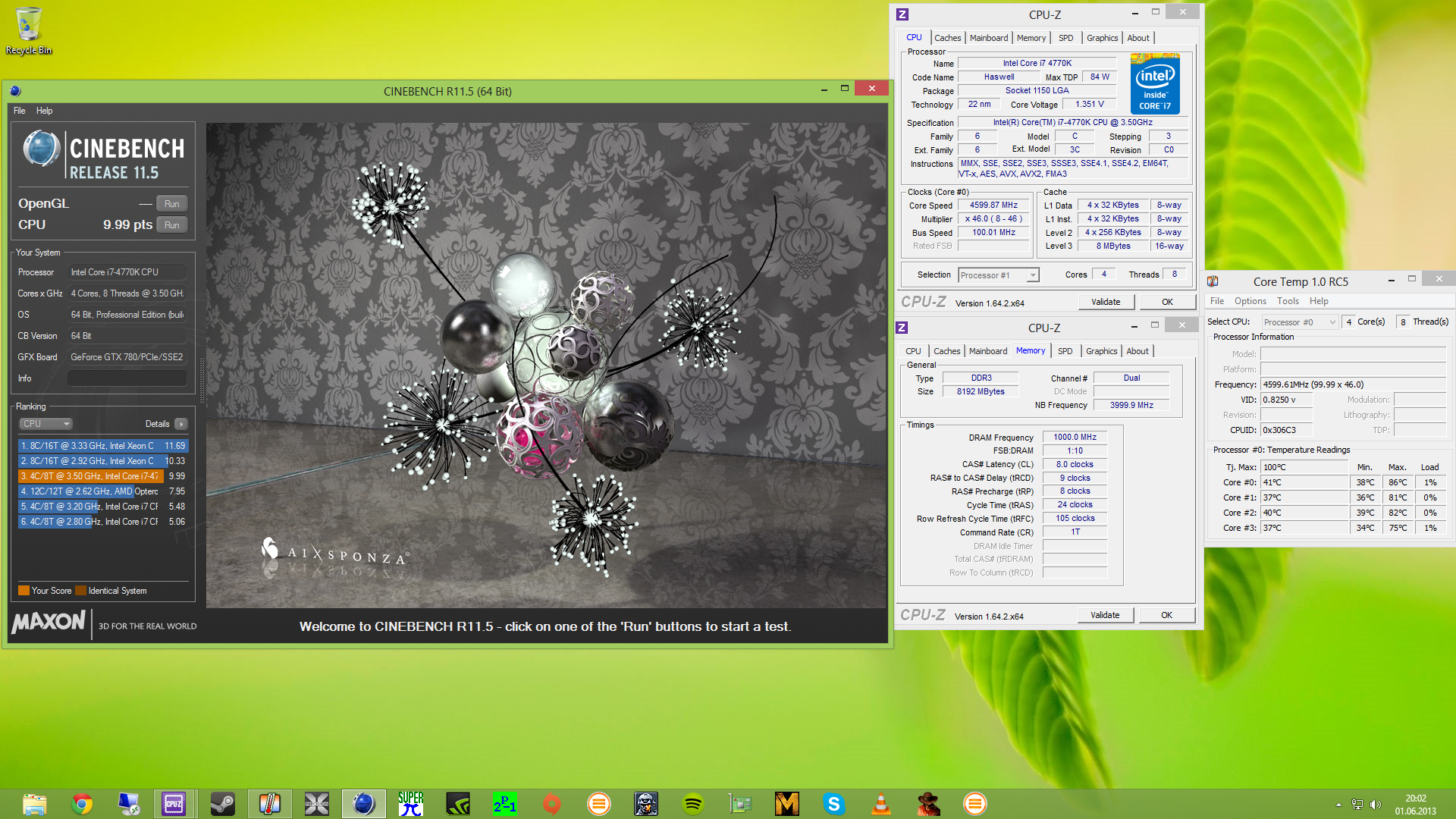Click OK in upper CPU-Z window

[1168, 302]
